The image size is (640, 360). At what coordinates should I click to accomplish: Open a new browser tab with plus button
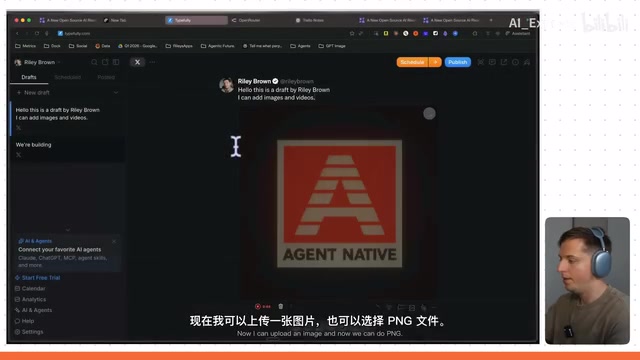tap(491, 20)
